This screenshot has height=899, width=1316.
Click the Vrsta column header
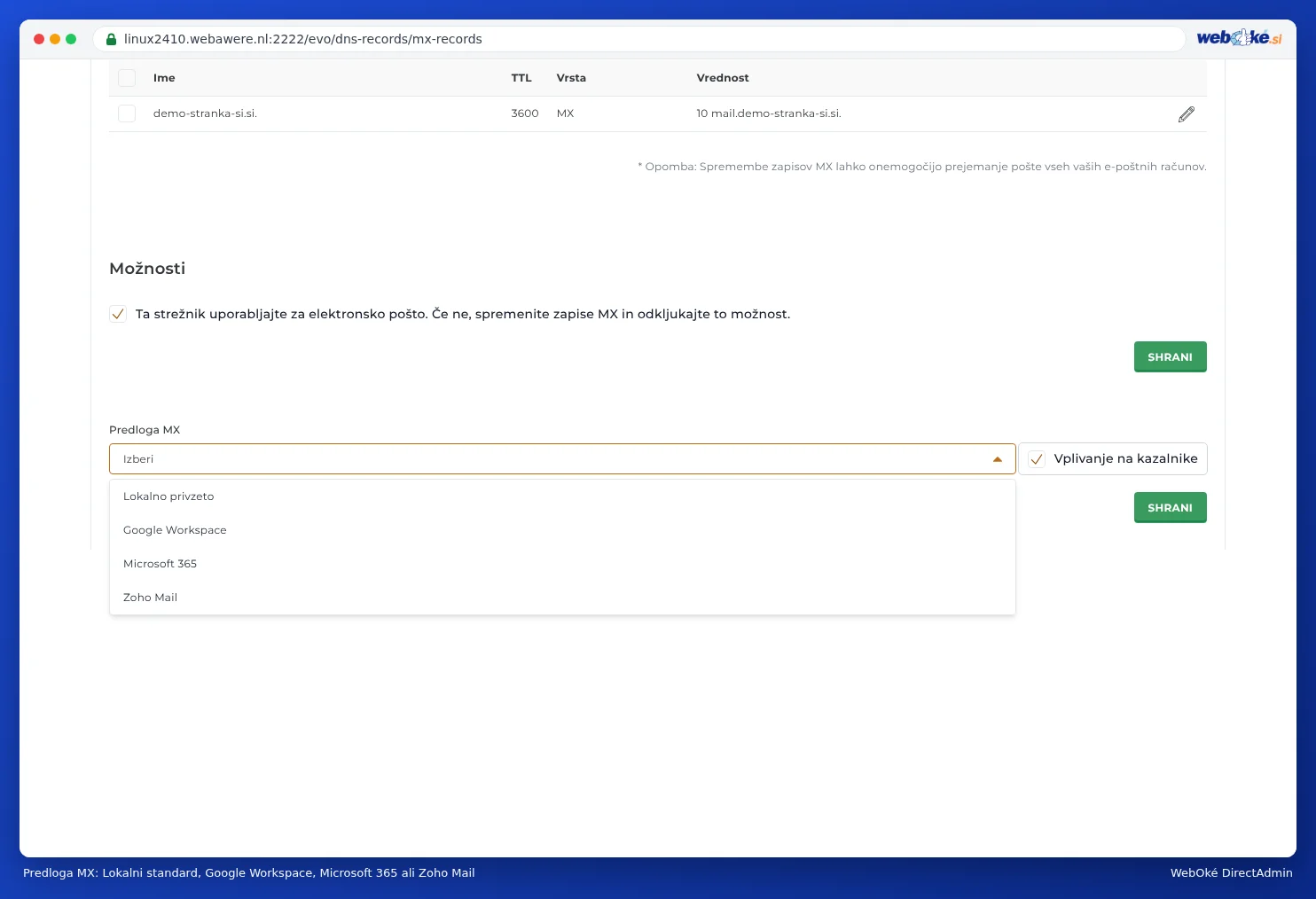tap(571, 78)
